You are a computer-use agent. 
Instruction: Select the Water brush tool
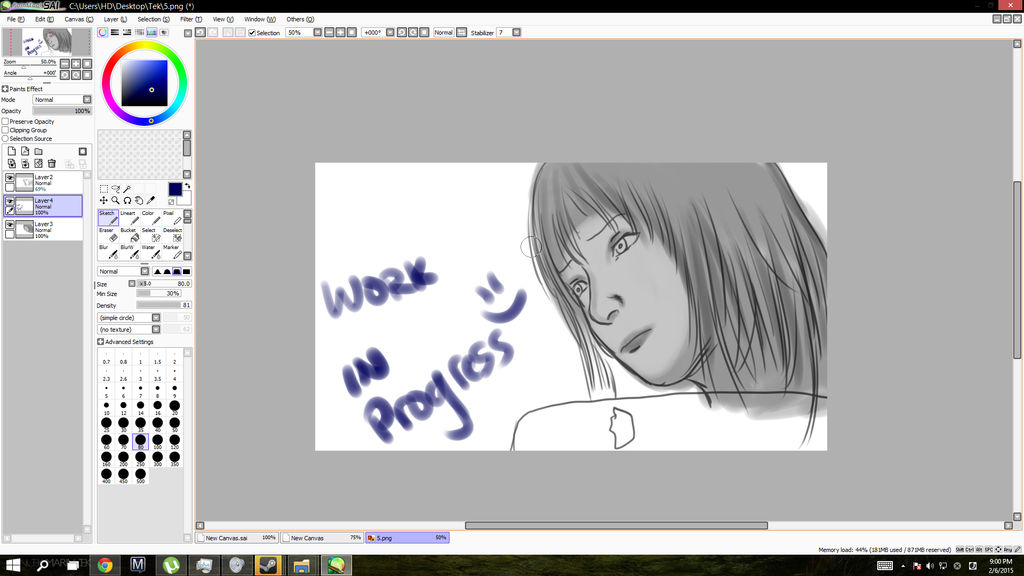tap(150, 251)
